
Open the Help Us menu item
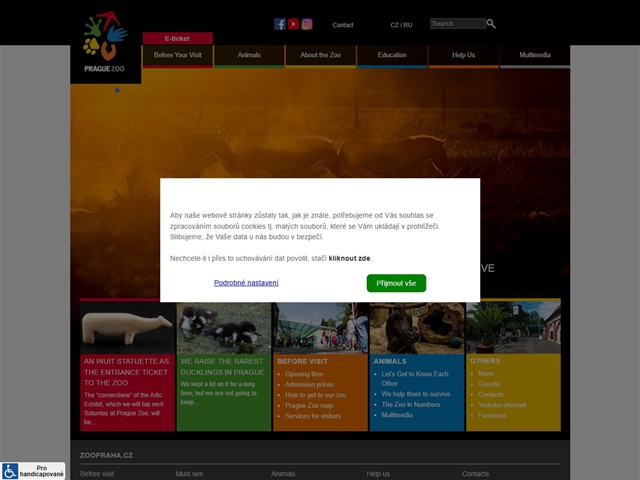(x=463, y=56)
